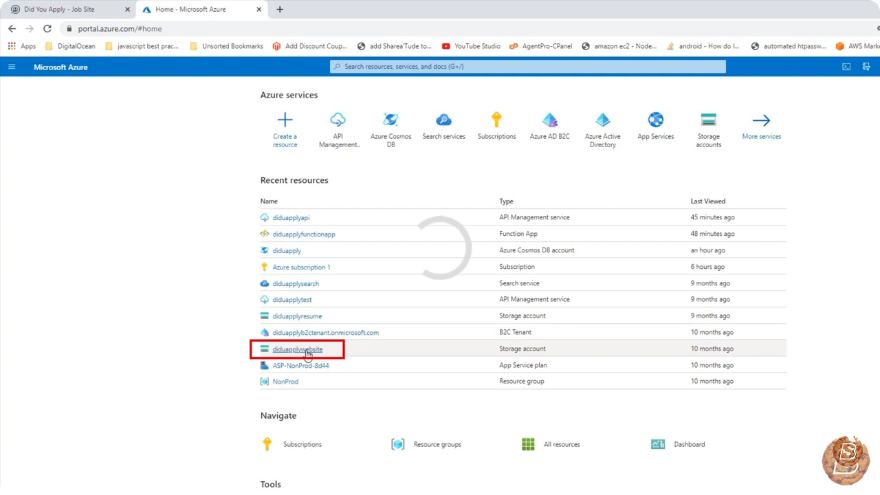This screenshot has height=495, width=880.
Task: Open diduapplysearch resource
Action: (296, 283)
